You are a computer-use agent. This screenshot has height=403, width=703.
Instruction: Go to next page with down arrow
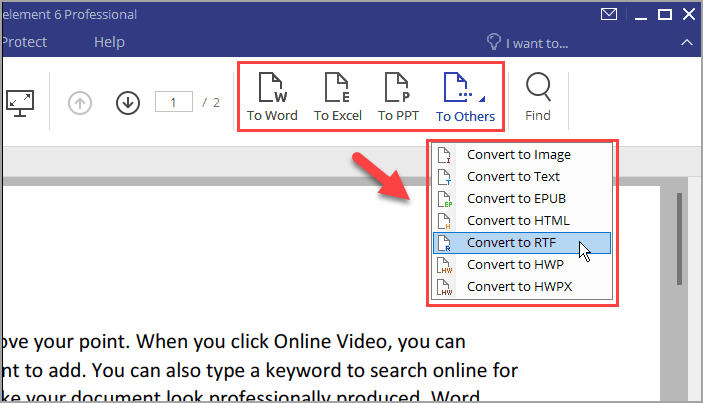127,102
